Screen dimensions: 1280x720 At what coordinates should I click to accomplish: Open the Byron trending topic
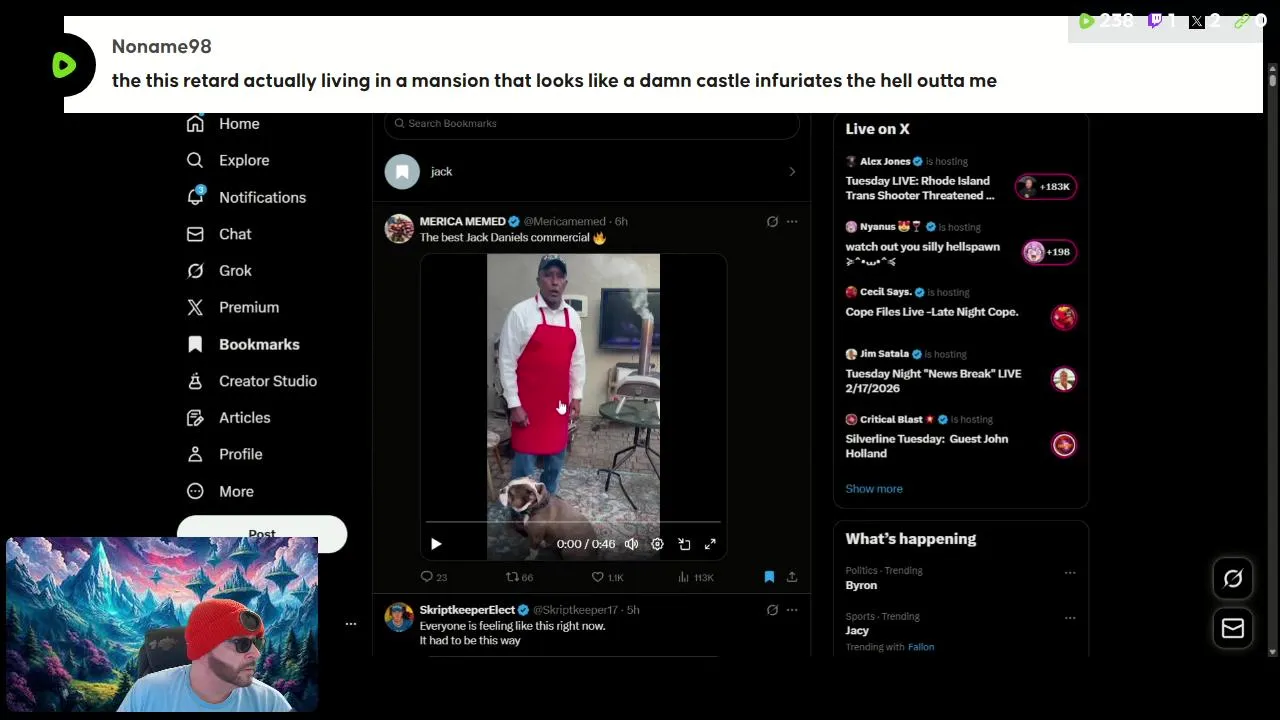click(x=861, y=585)
